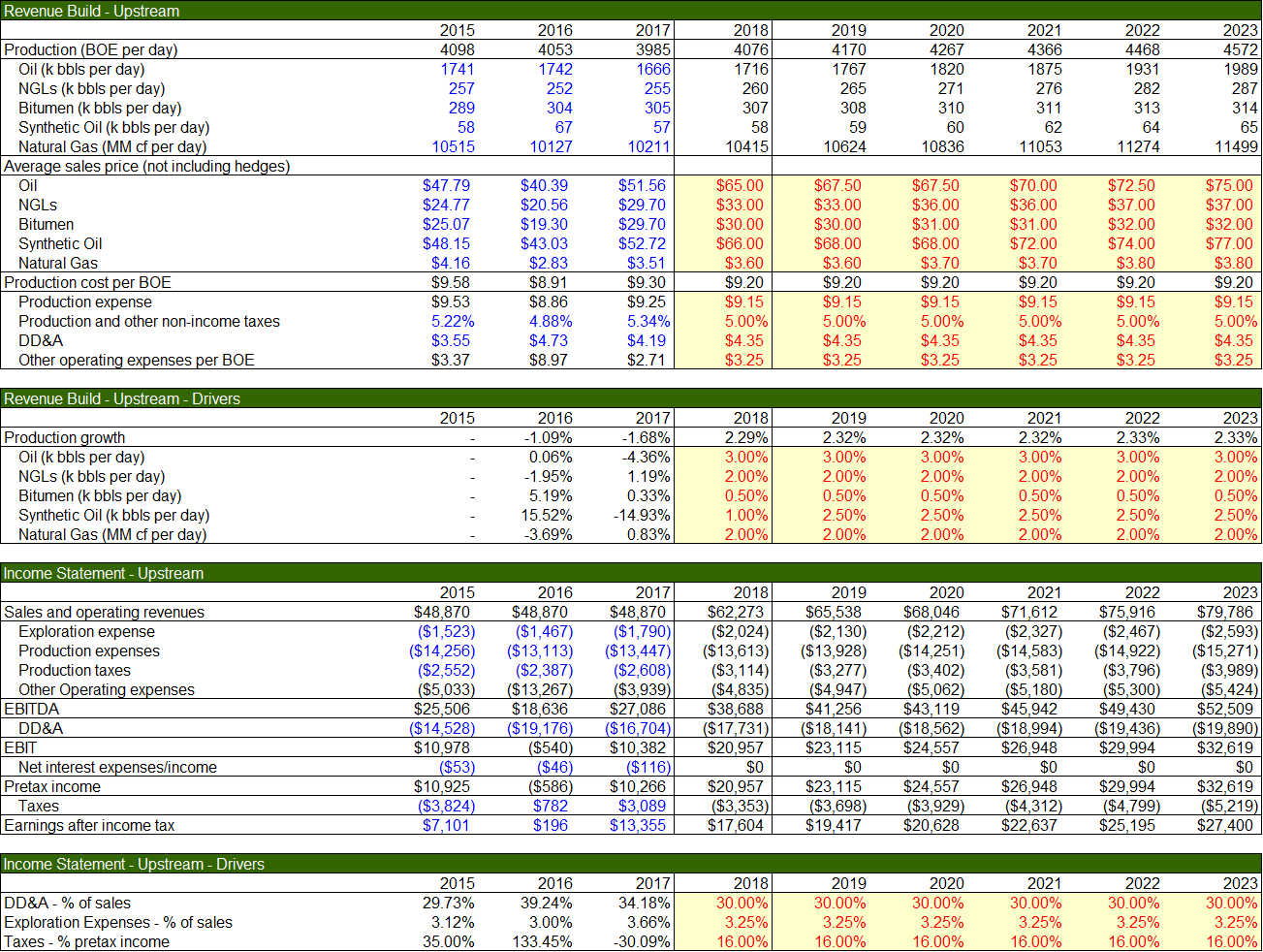
Task: Select the 'Production cost per BOE' row label
Action: pos(87,282)
